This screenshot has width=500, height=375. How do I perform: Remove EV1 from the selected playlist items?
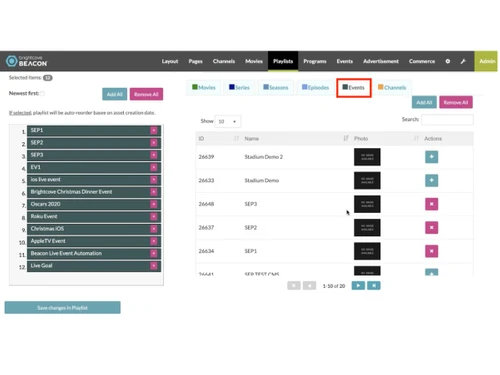[x=154, y=167]
